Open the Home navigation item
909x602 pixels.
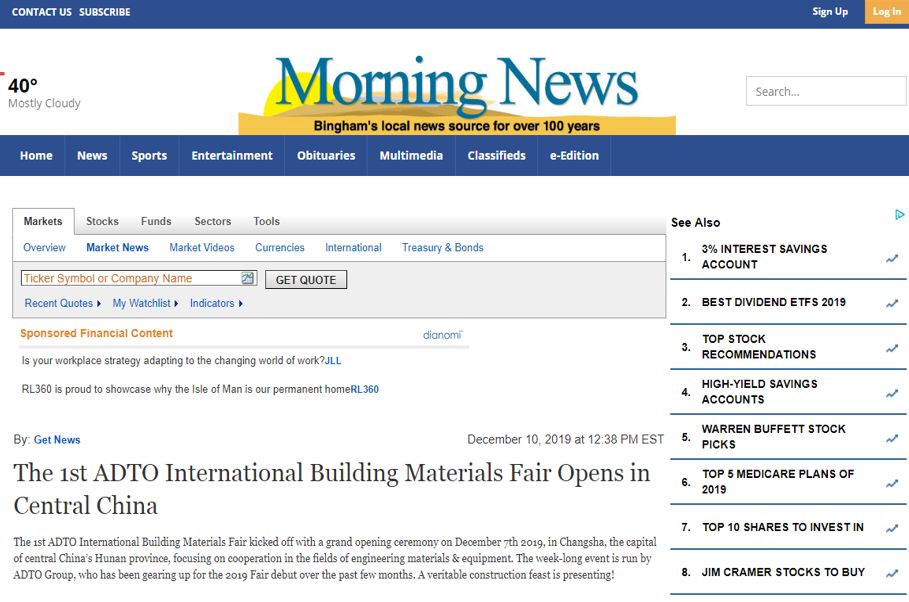36,155
